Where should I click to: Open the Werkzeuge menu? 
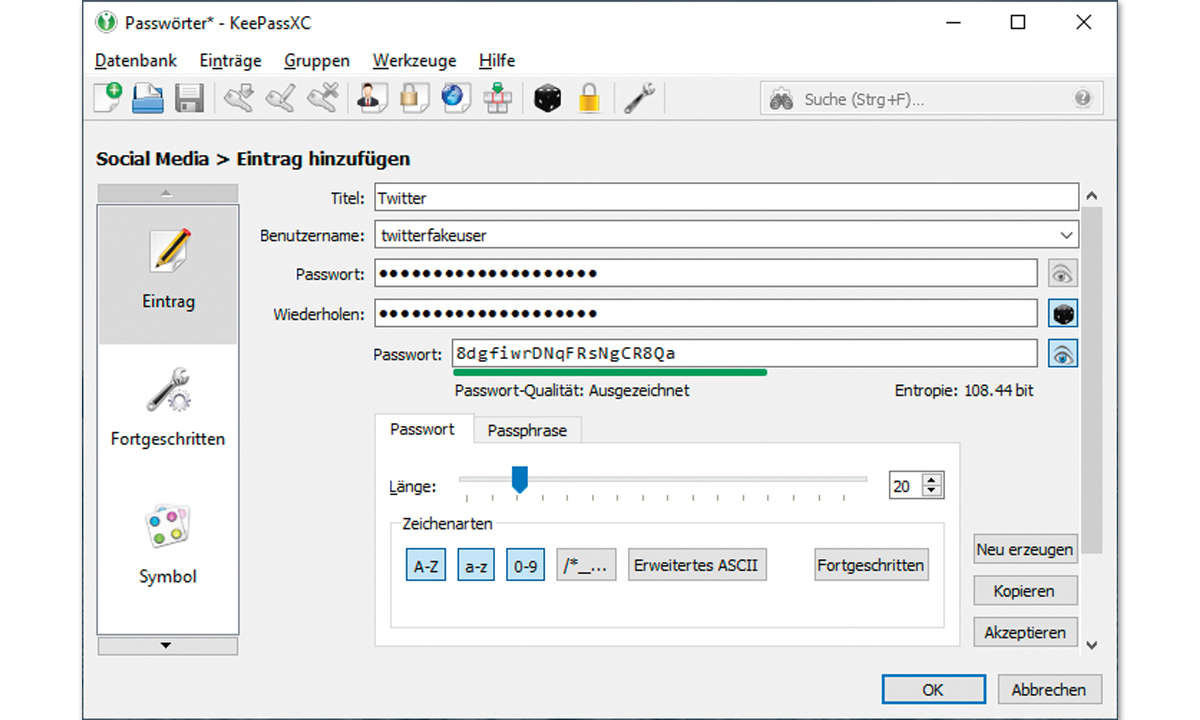tap(414, 60)
